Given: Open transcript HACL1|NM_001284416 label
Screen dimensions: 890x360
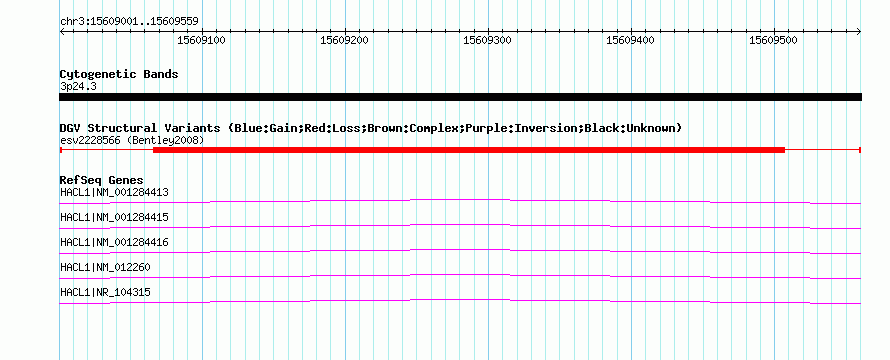Looking at the screenshot, I should (114, 242).
